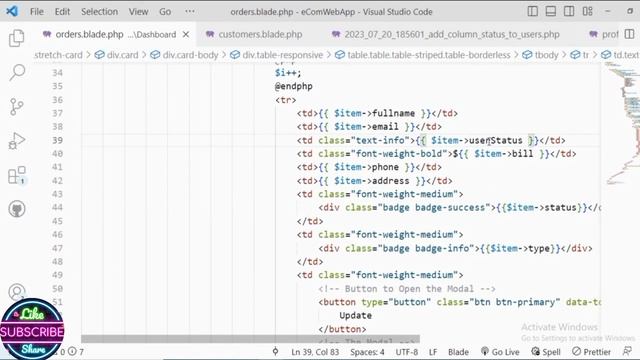Open Customize Layout icon
This screenshot has width=640, height=360.
pos(587,11)
